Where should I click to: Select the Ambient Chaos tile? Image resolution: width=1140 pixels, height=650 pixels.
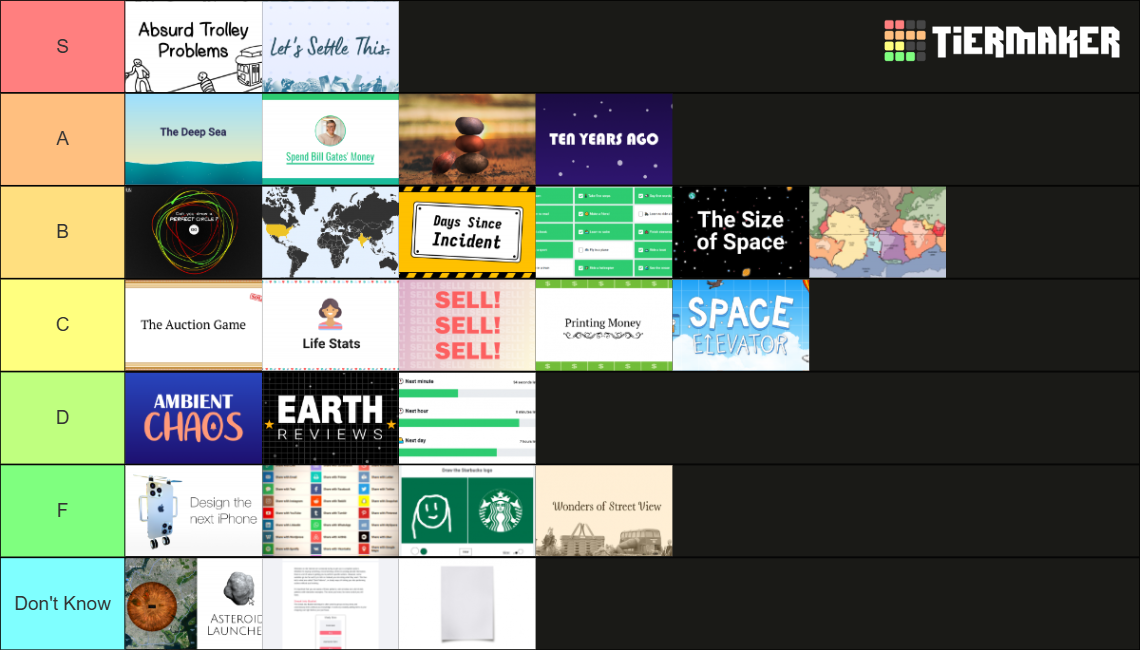coord(193,418)
